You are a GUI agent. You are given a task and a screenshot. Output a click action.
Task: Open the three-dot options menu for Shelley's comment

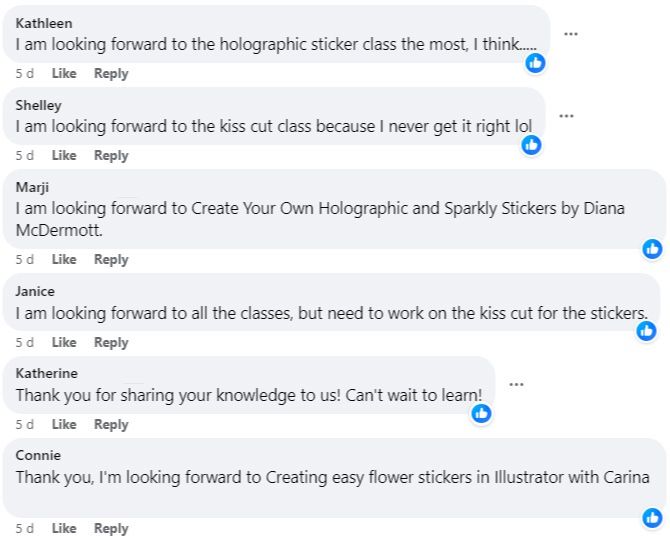[x=566, y=116]
